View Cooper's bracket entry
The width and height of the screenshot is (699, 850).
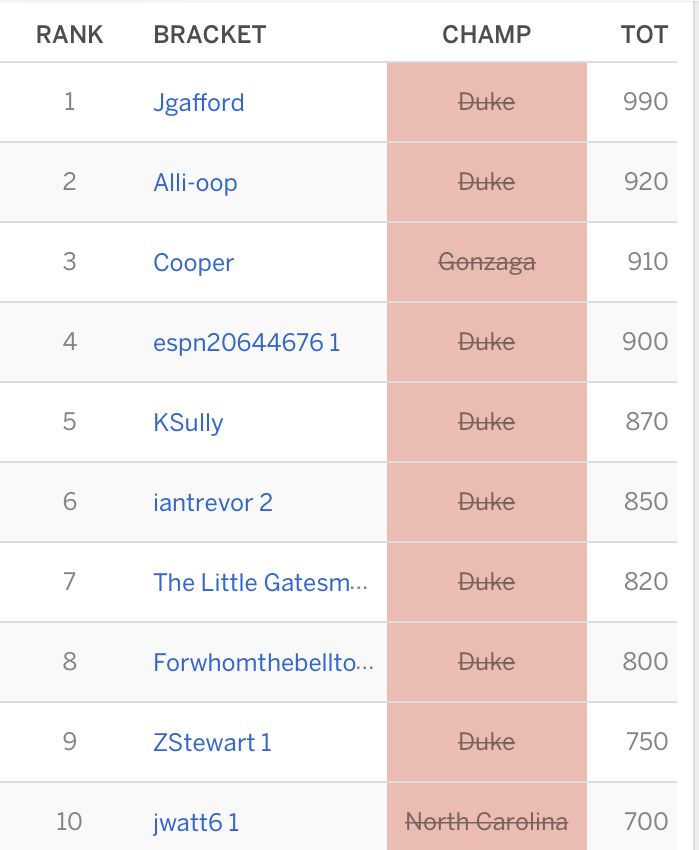click(x=193, y=262)
